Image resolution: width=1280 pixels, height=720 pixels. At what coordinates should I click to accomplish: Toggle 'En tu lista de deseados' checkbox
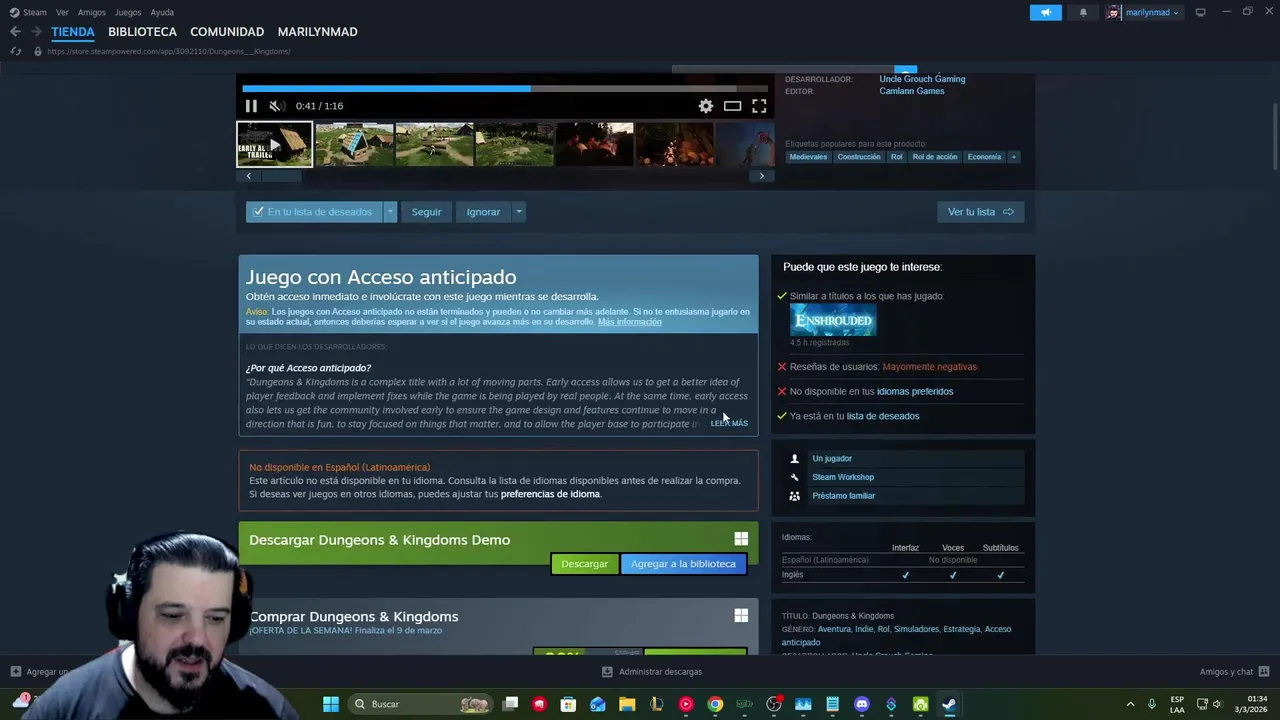pyautogui.click(x=258, y=212)
